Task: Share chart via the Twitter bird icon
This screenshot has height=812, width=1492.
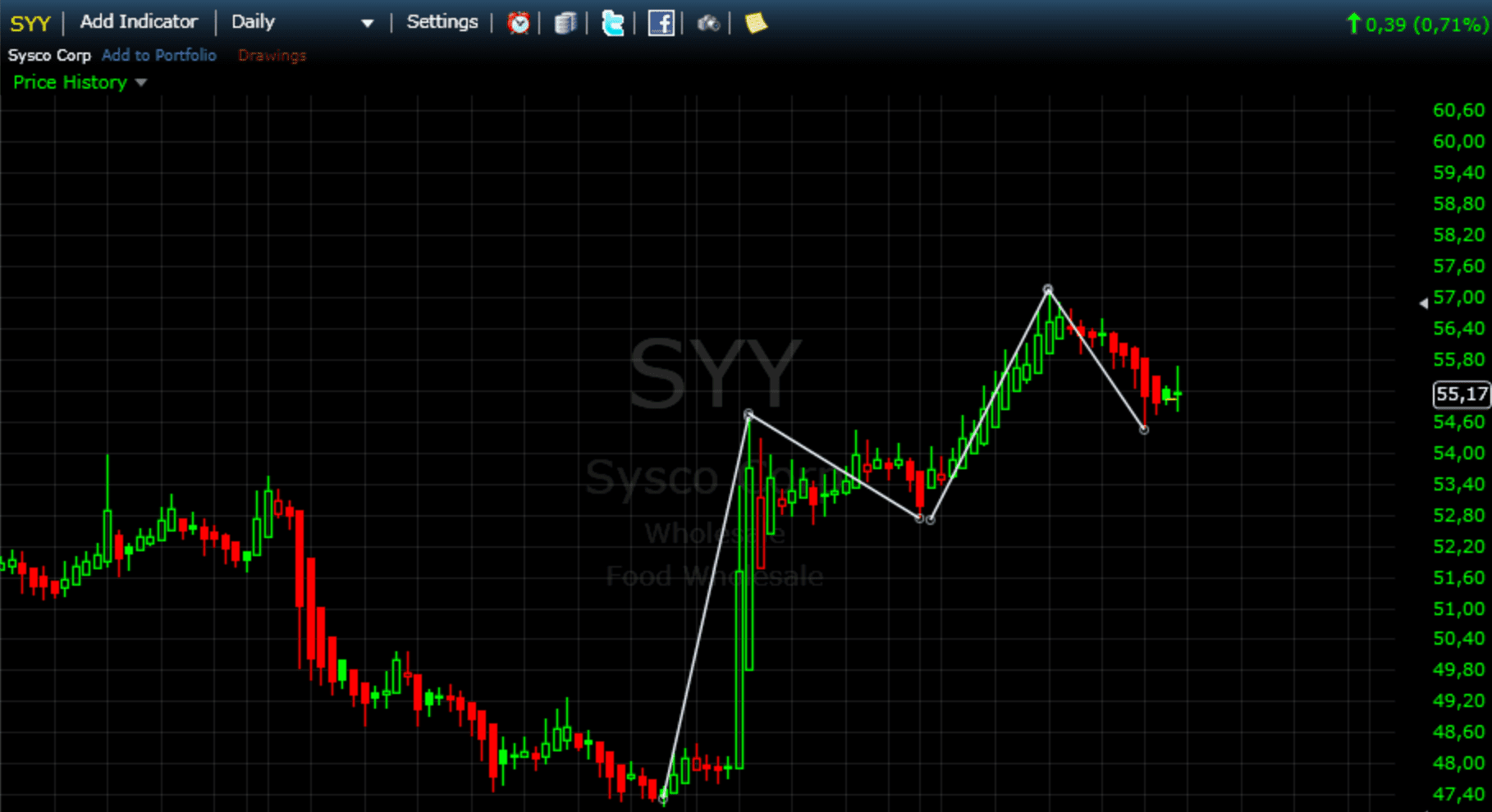Action: pyautogui.click(x=612, y=23)
